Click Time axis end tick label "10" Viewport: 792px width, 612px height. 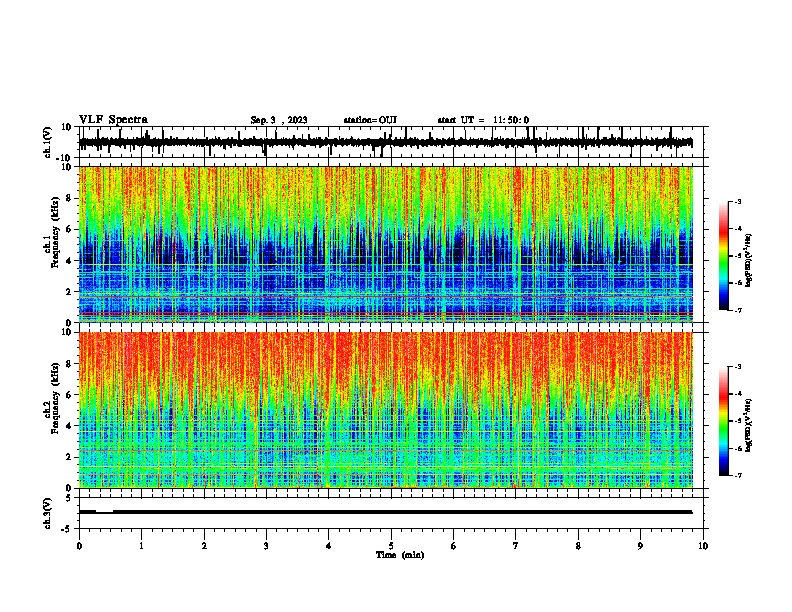(703, 546)
